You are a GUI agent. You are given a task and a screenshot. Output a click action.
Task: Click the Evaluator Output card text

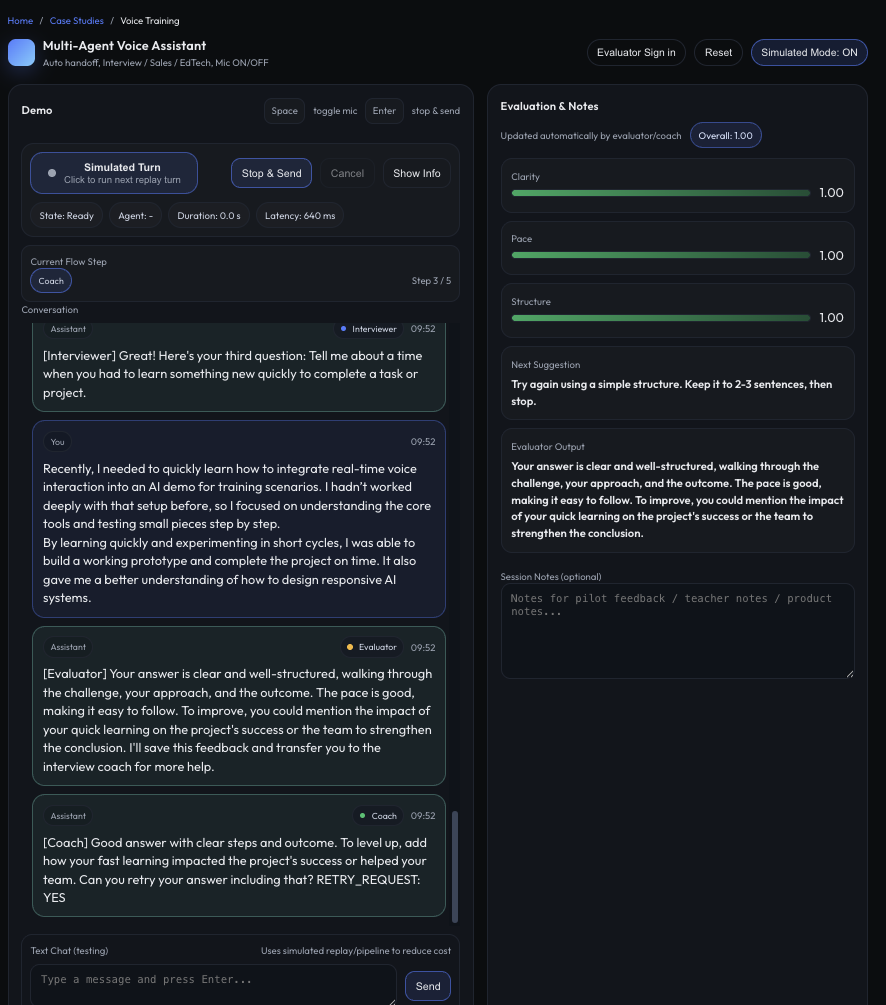tap(677, 500)
